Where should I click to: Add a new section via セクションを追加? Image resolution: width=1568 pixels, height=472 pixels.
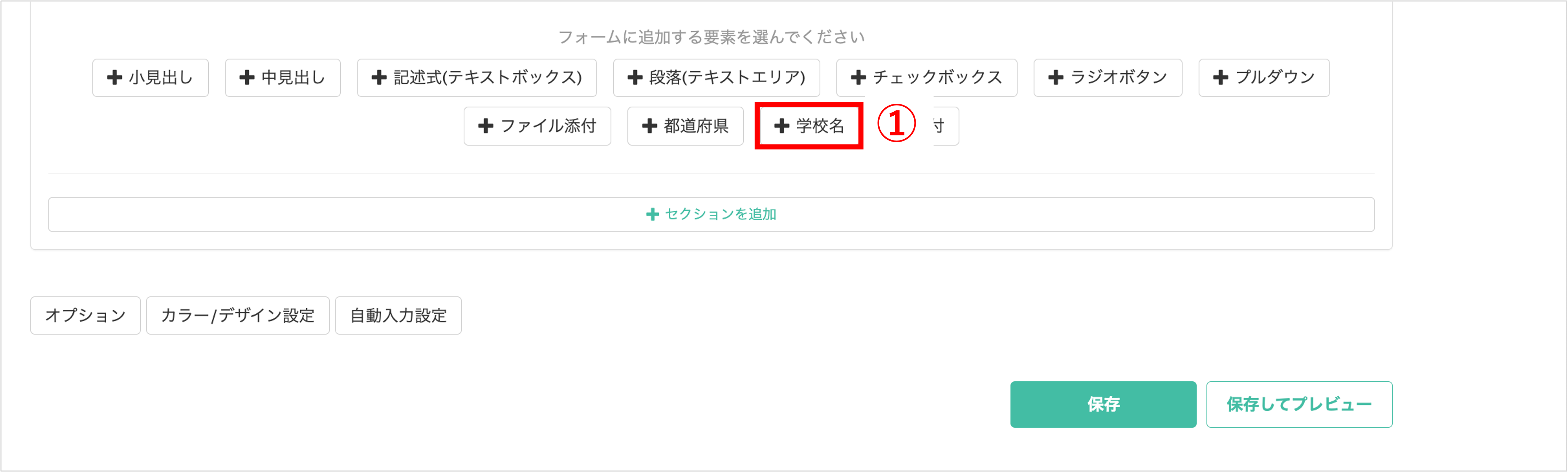711,214
